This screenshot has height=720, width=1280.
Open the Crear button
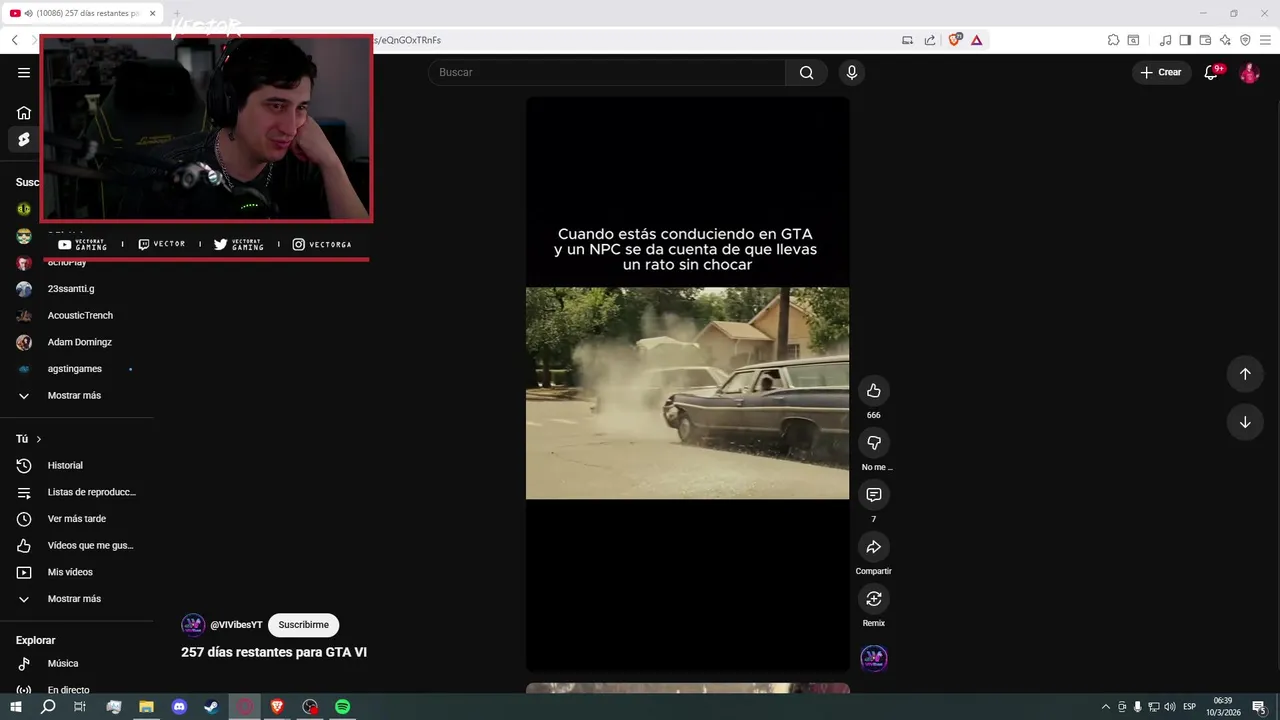(1161, 72)
